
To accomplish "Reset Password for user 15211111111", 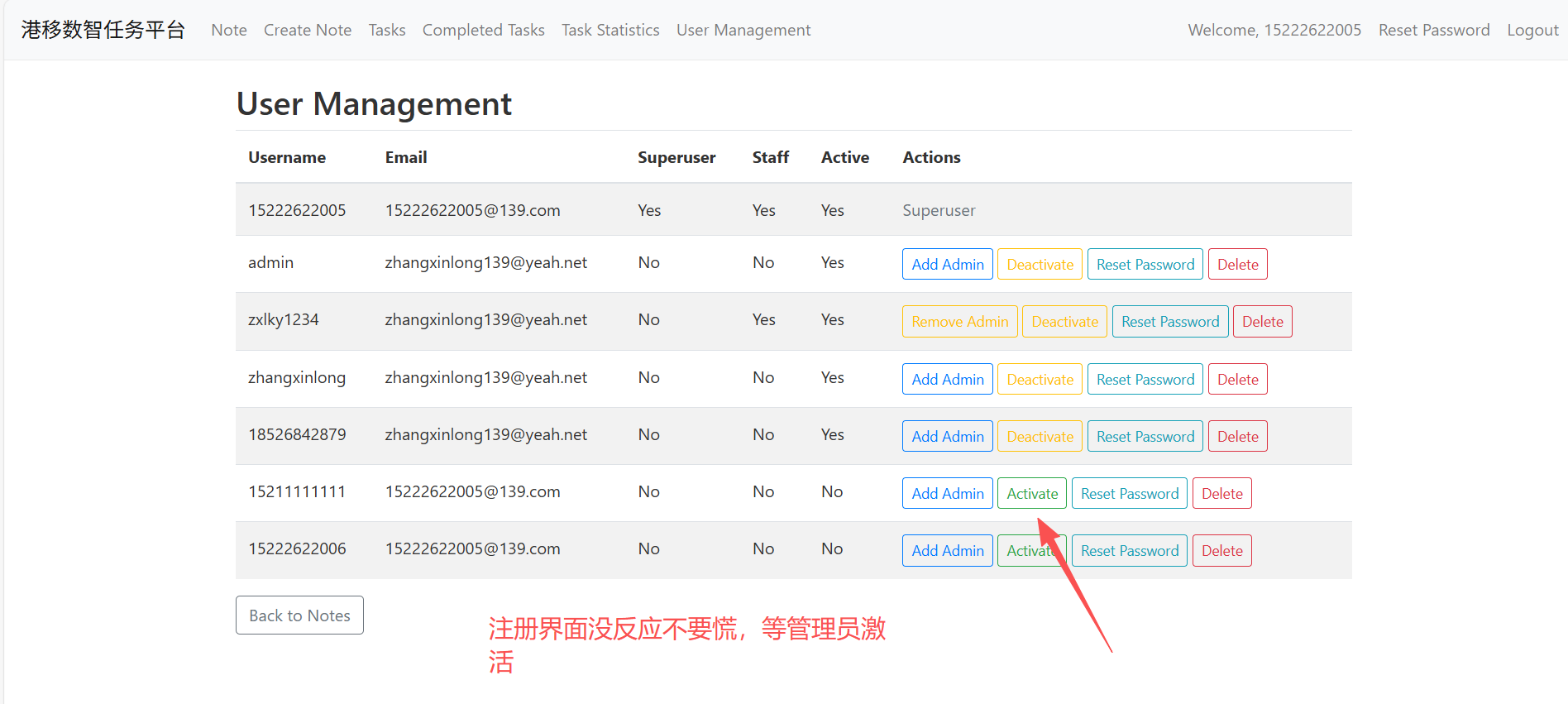I will (x=1129, y=494).
